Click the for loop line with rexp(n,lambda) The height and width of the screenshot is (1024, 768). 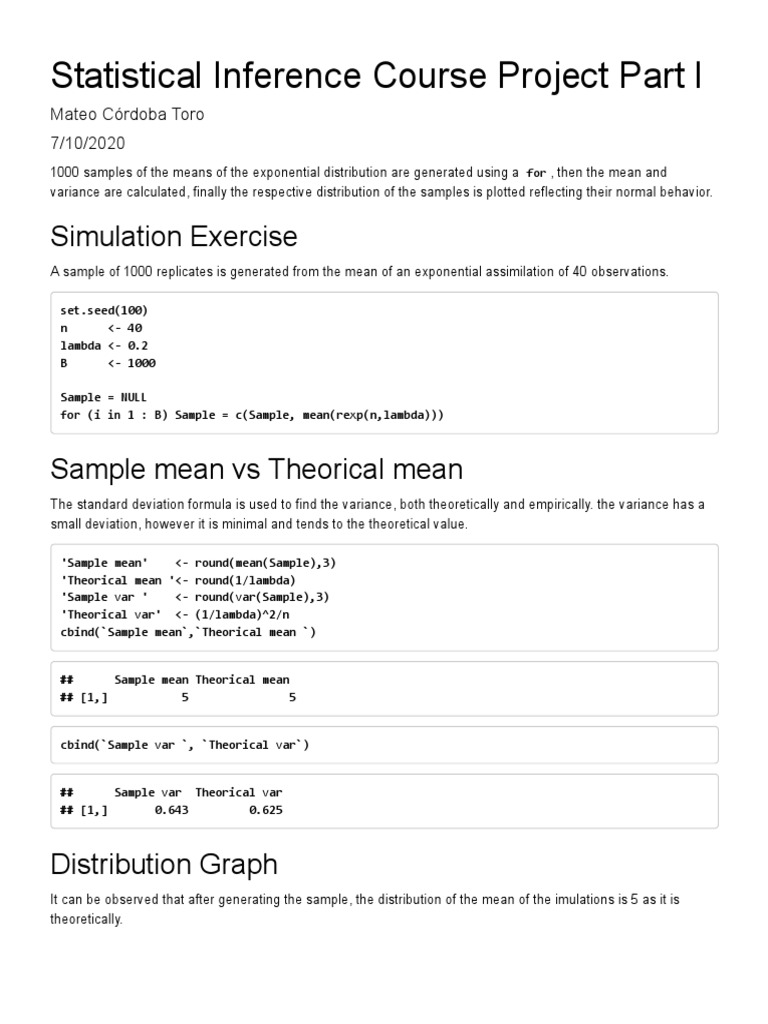coord(252,415)
